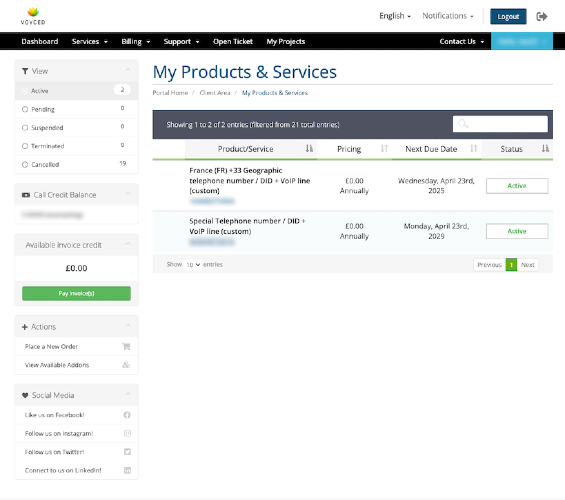
Task: Click the Instagram icon in Social Media
Action: click(x=127, y=433)
